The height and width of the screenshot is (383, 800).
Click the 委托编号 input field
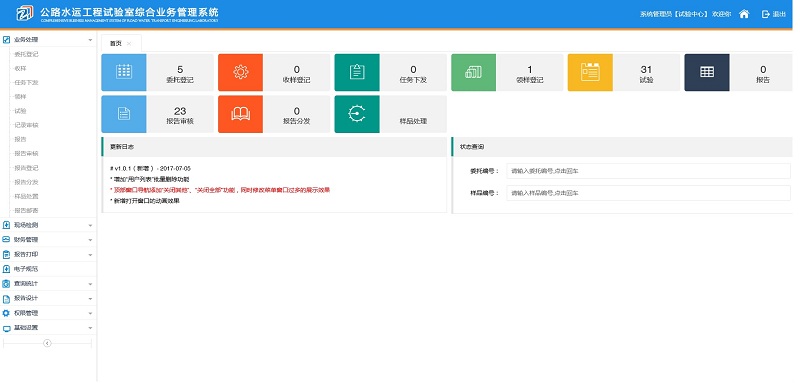[x=648, y=171]
